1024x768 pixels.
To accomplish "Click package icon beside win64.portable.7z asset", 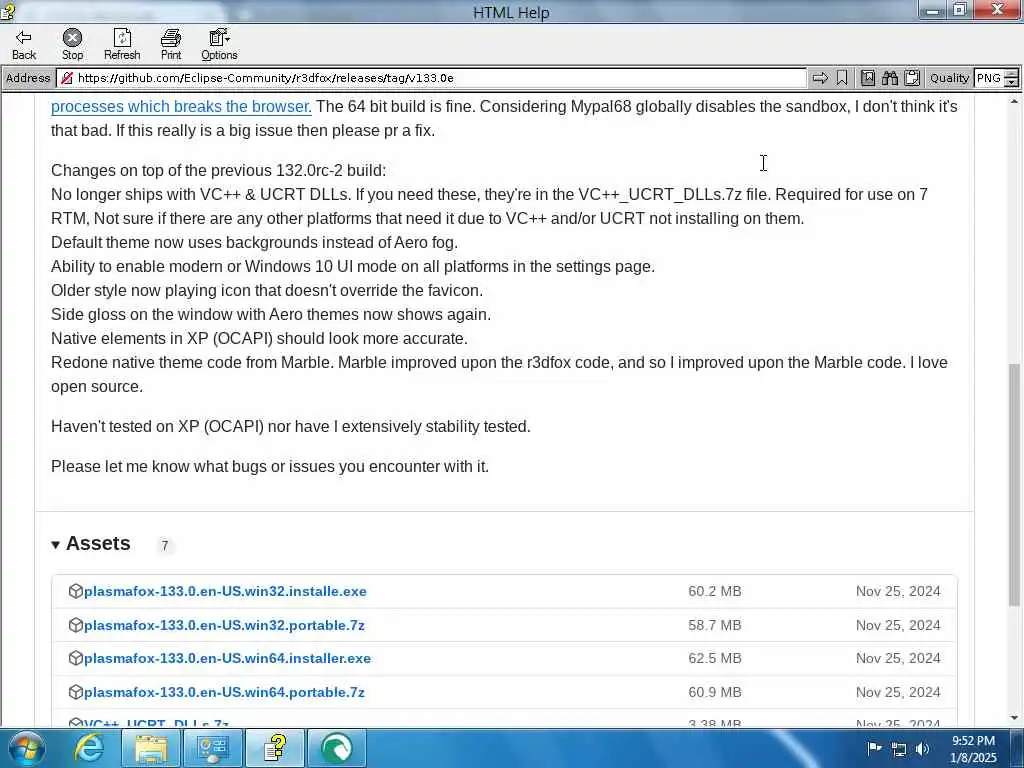I will (x=76, y=692).
